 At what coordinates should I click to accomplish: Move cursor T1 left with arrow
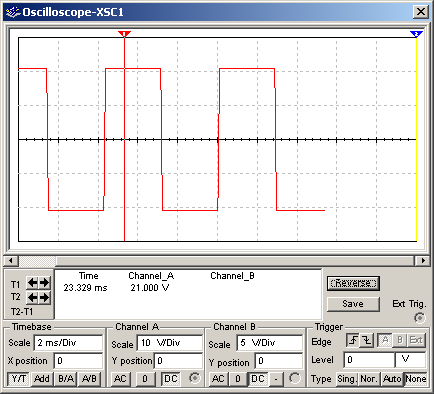[x=32, y=283]
